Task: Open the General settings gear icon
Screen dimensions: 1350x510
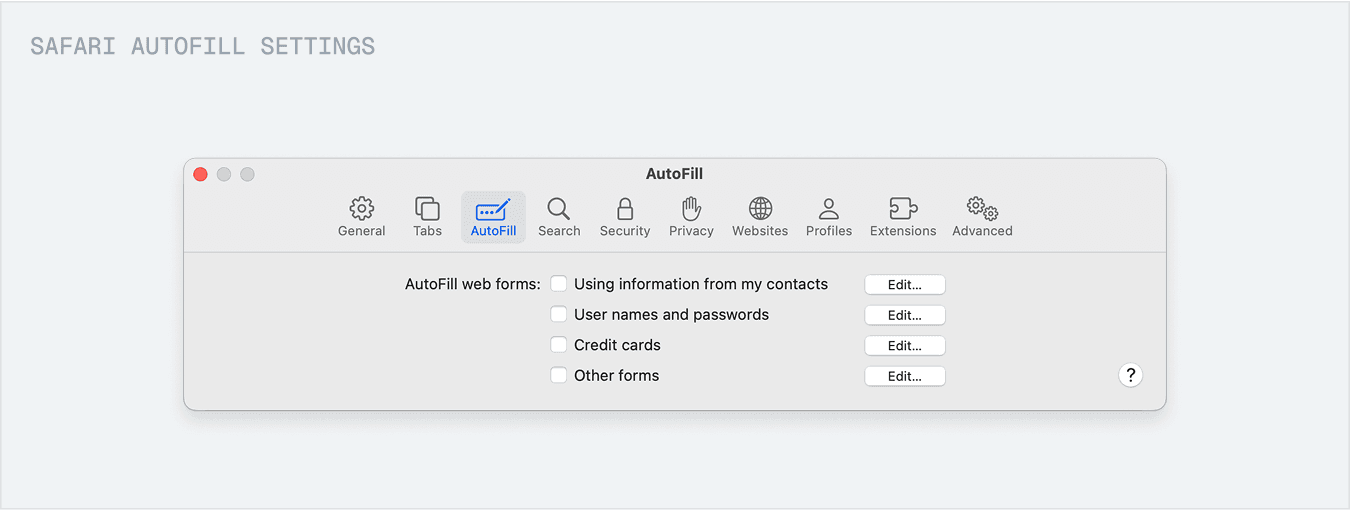Action: click(x=361, y=209)
